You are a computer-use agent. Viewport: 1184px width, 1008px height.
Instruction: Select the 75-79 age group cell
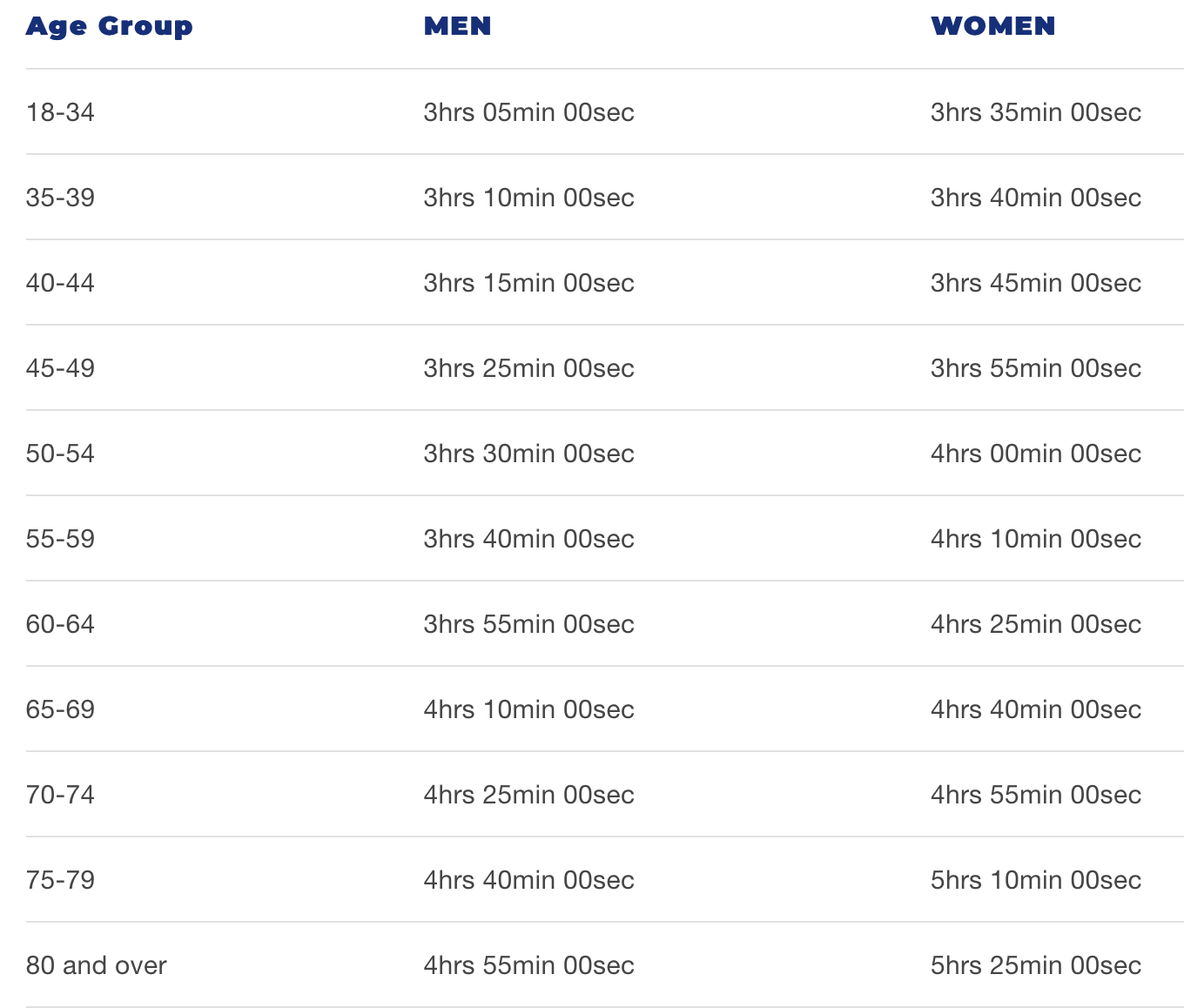[x=60, y=880]
